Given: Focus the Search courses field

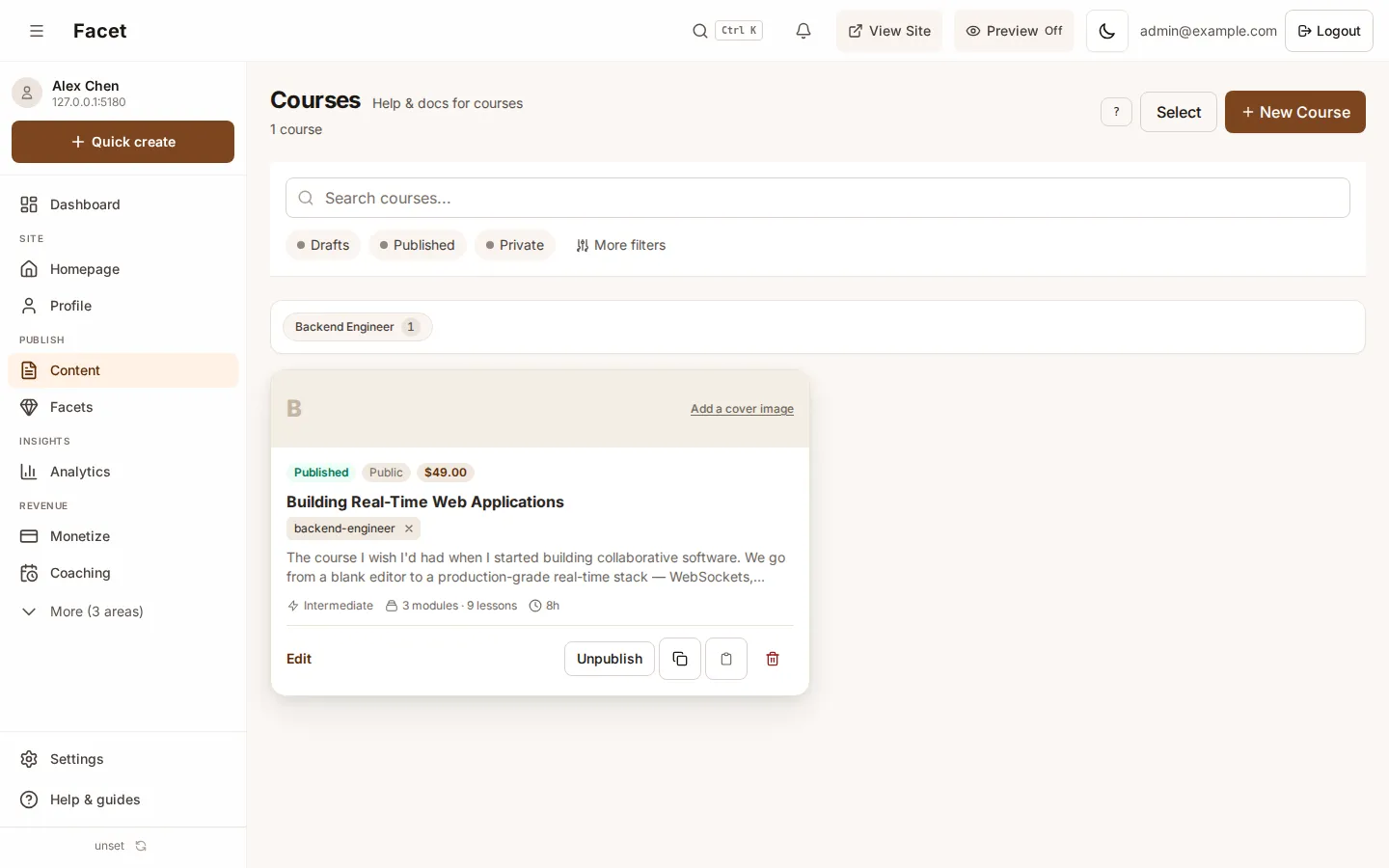Looking at the screenshot, I should [x=818, y=198].
